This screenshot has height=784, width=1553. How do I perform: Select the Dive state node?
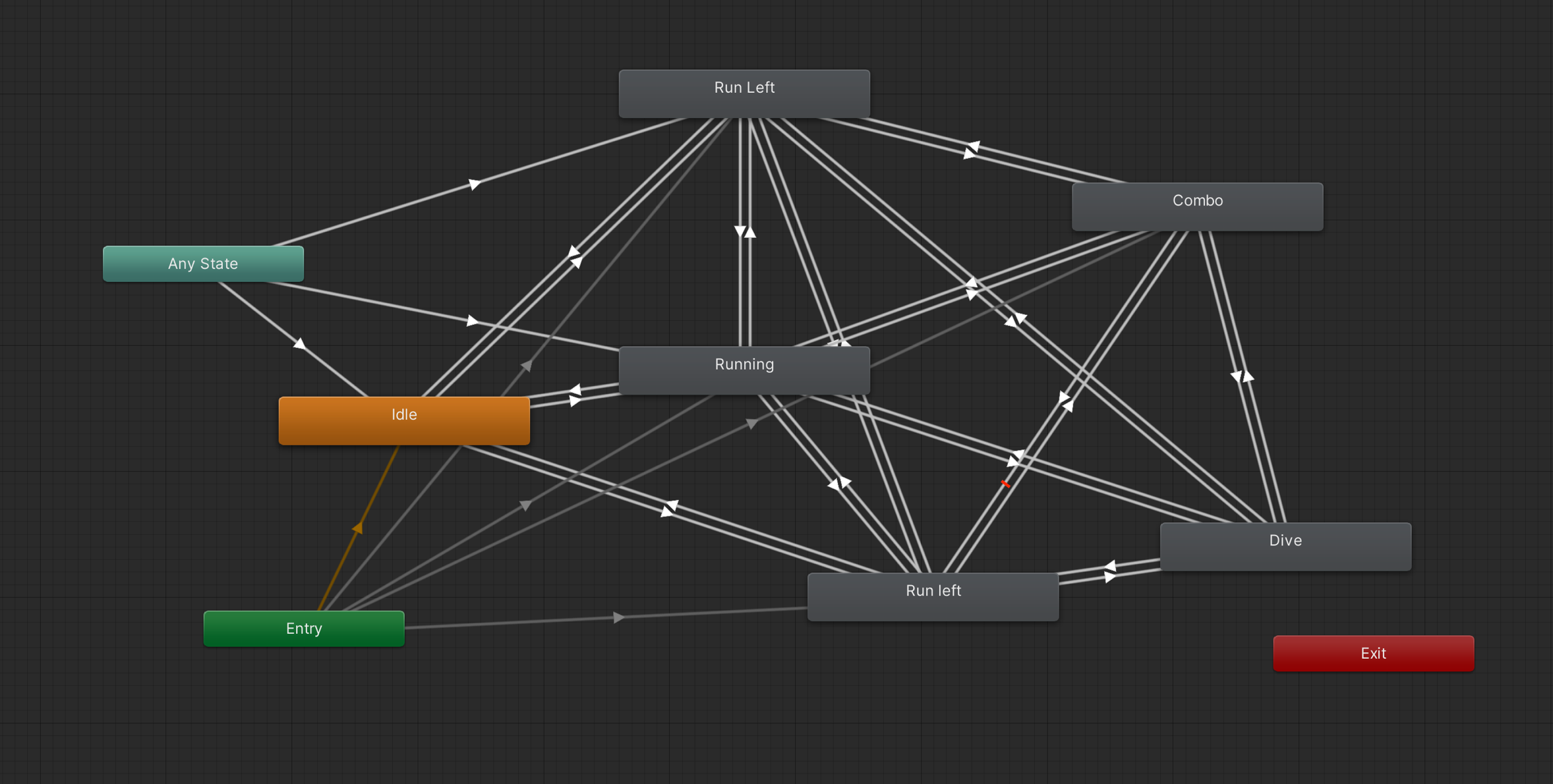[1285, 546]
